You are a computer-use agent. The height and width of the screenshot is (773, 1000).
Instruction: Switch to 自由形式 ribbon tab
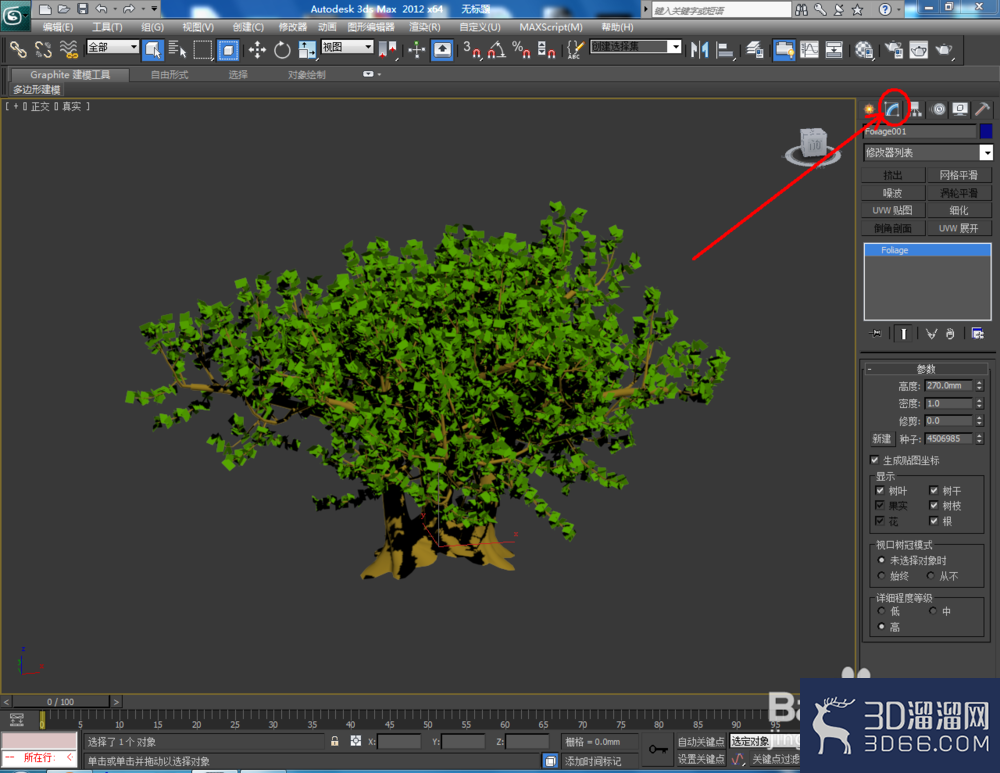pos(169,75)
